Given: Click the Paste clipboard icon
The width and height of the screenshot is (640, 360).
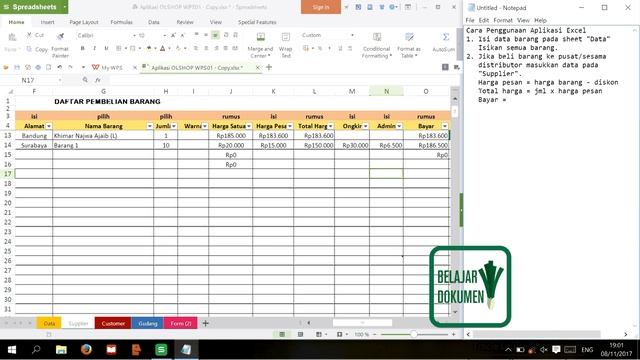Looking at the screenshot, I should click(x=12, y=38).
